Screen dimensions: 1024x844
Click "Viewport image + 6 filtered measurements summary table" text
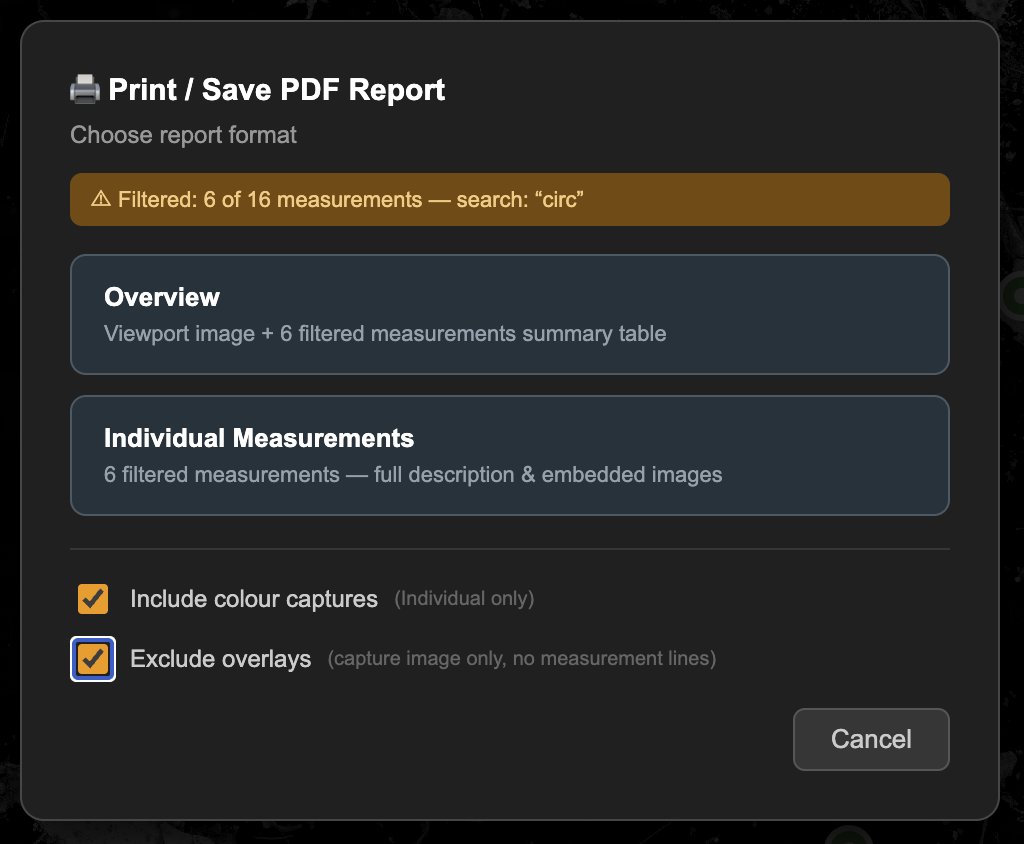[385, 334]
